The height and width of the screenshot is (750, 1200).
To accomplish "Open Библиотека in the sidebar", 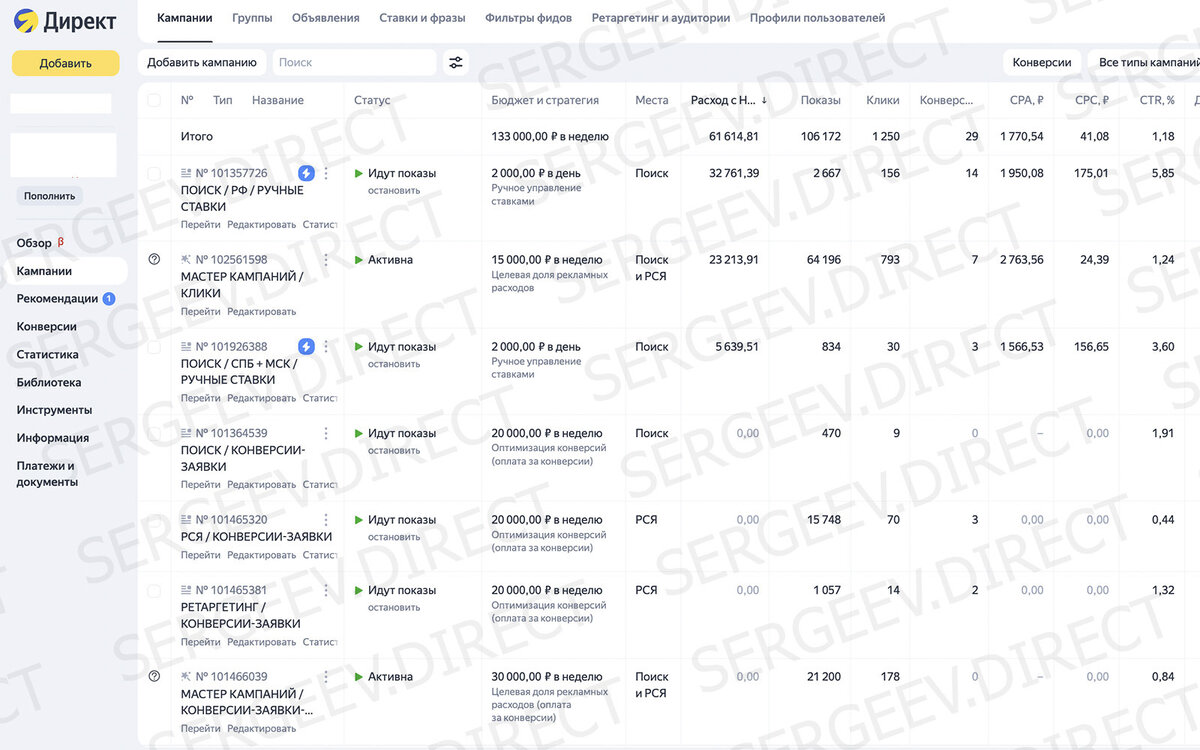I will 49,383.
